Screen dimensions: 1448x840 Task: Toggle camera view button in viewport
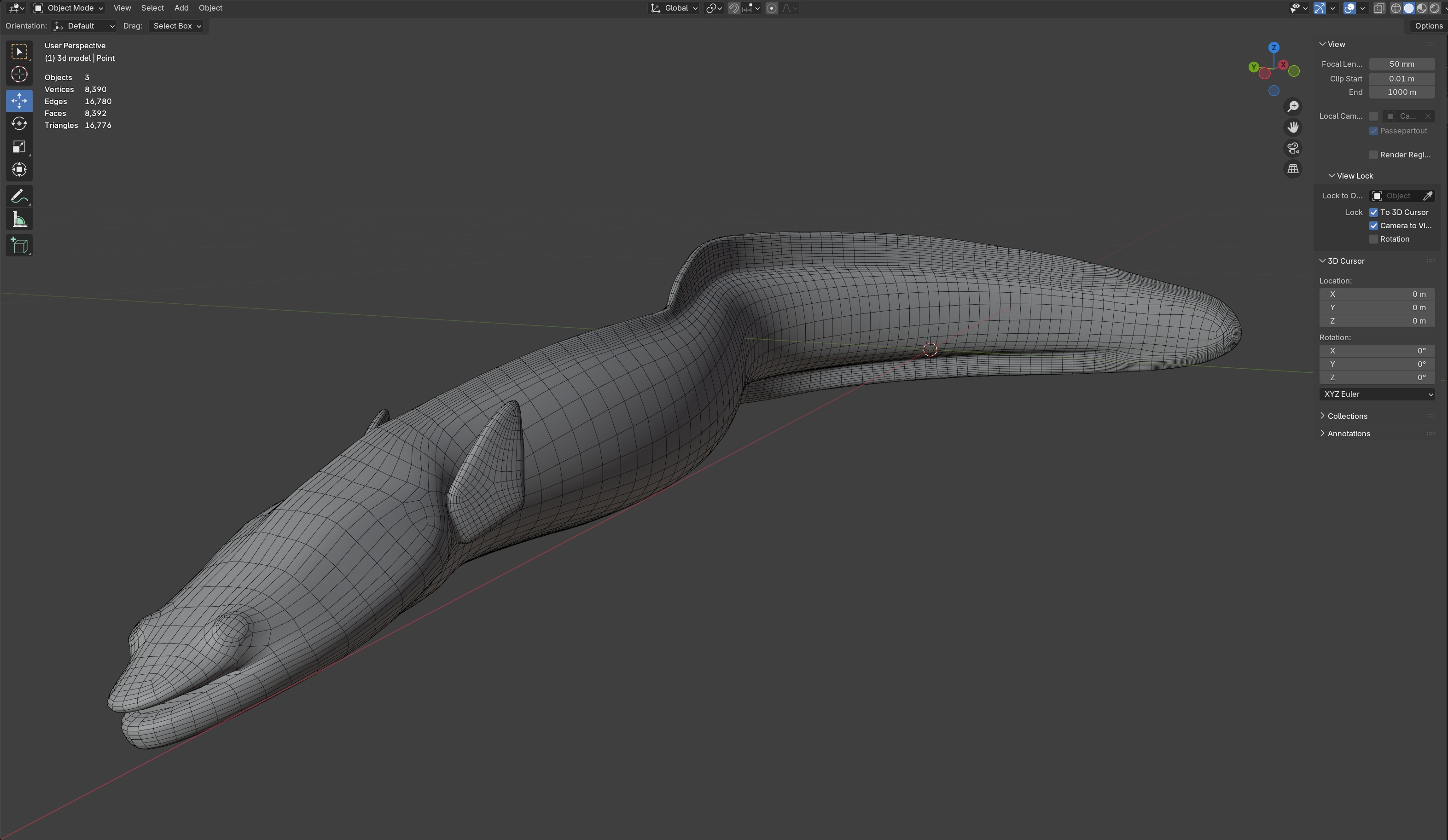tap(1293, 148)
